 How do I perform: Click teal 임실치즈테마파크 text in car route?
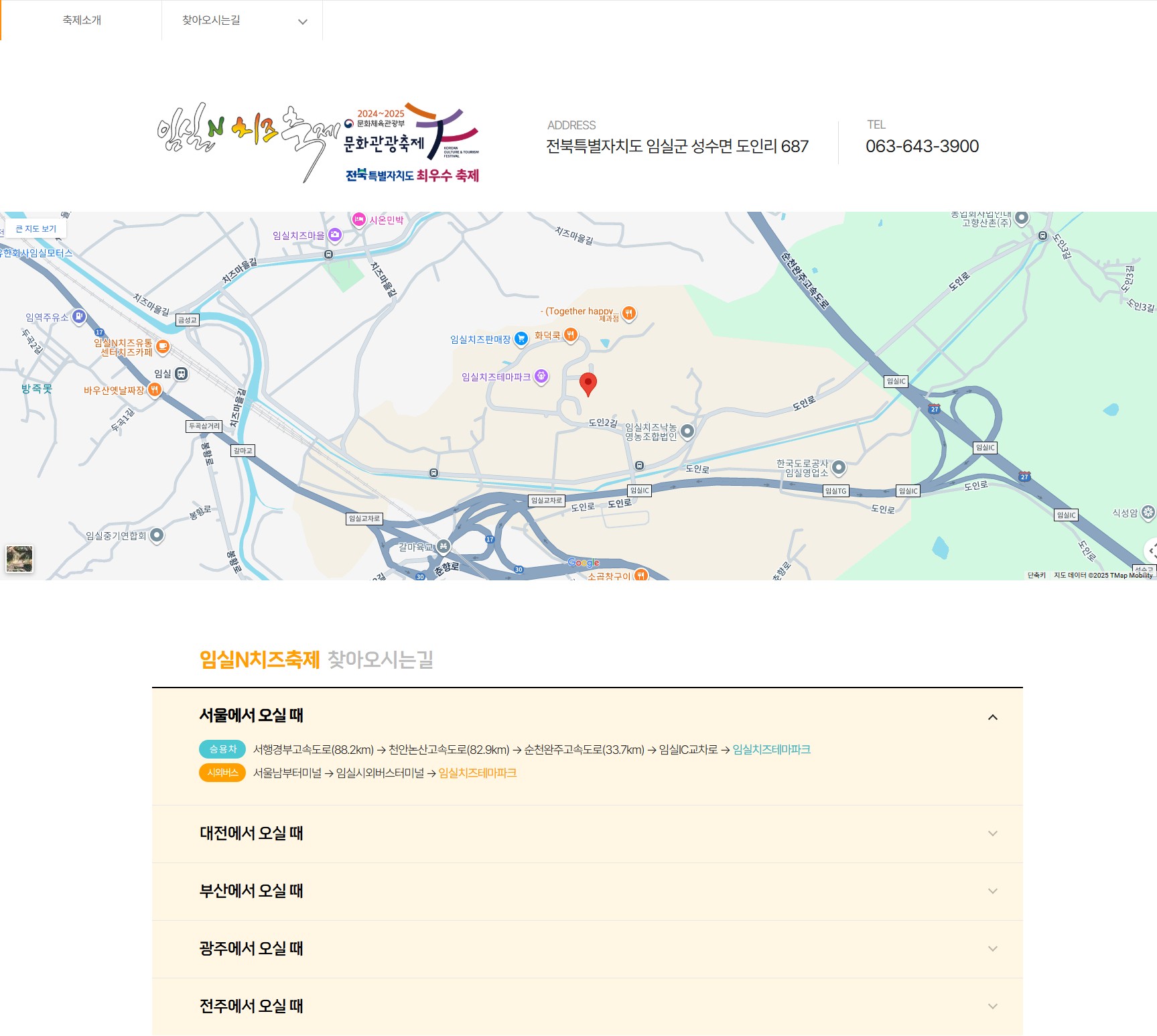coord(772,749)
